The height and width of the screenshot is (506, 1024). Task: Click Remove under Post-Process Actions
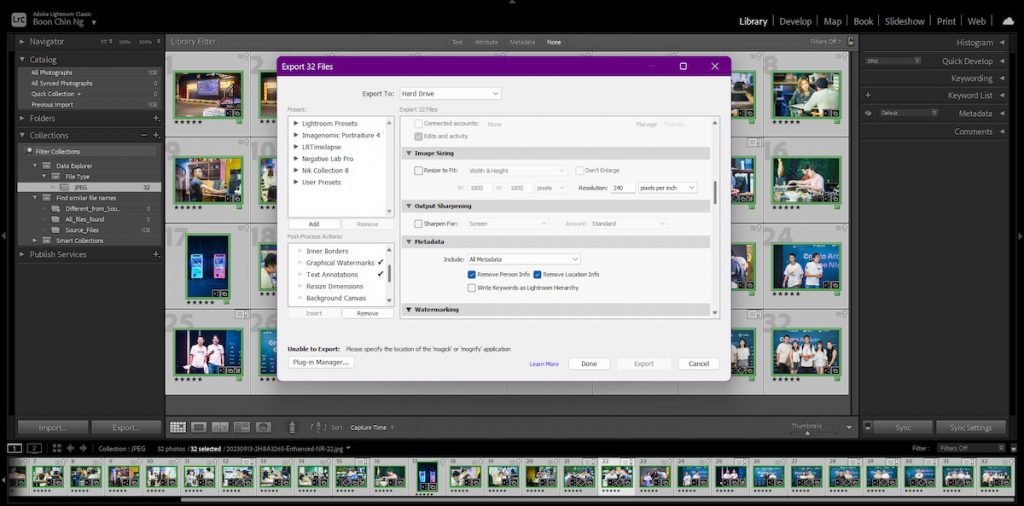point(368,313)
